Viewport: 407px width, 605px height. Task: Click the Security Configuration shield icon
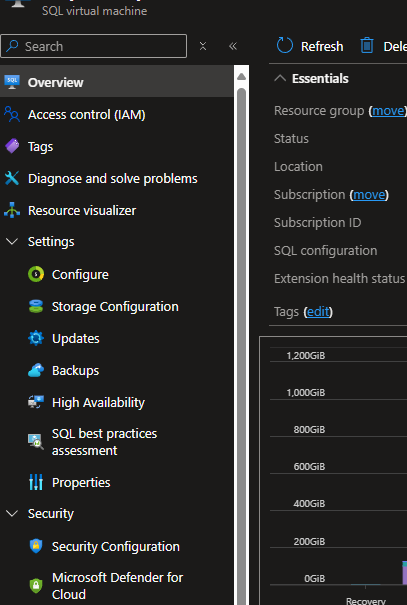pyautogui.click(x=36, y=546)
